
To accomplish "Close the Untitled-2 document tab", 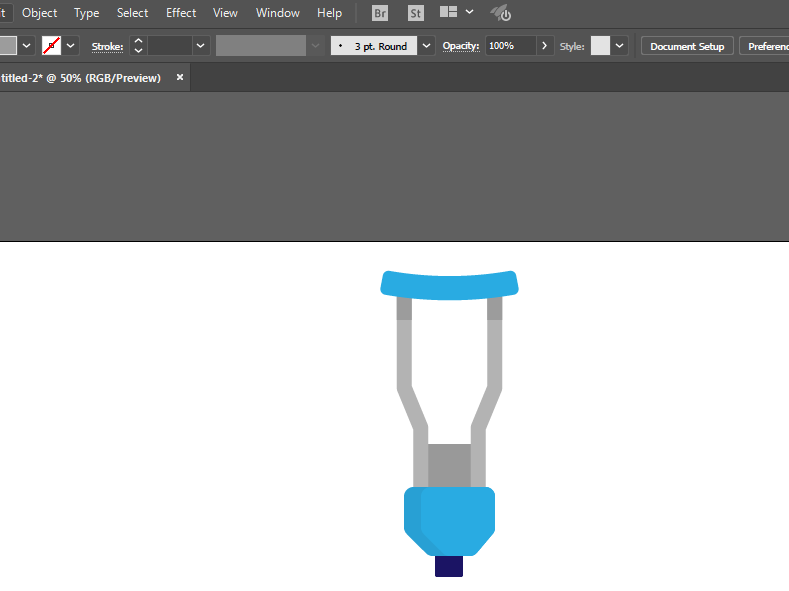I will pos(180,77).
